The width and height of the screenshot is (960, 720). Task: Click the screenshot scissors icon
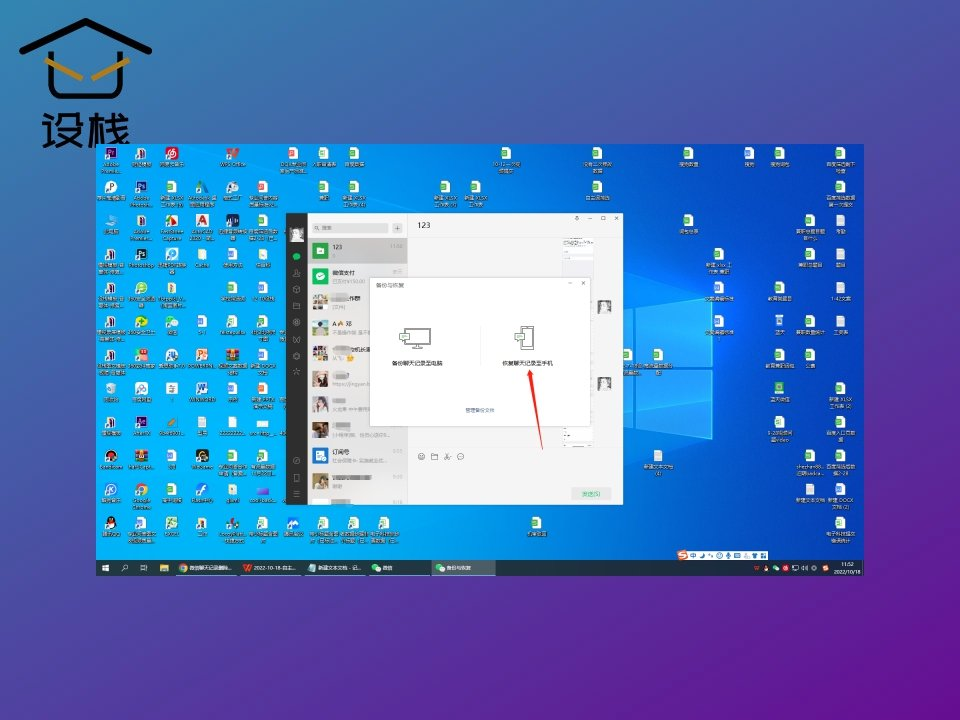(447, 457)
